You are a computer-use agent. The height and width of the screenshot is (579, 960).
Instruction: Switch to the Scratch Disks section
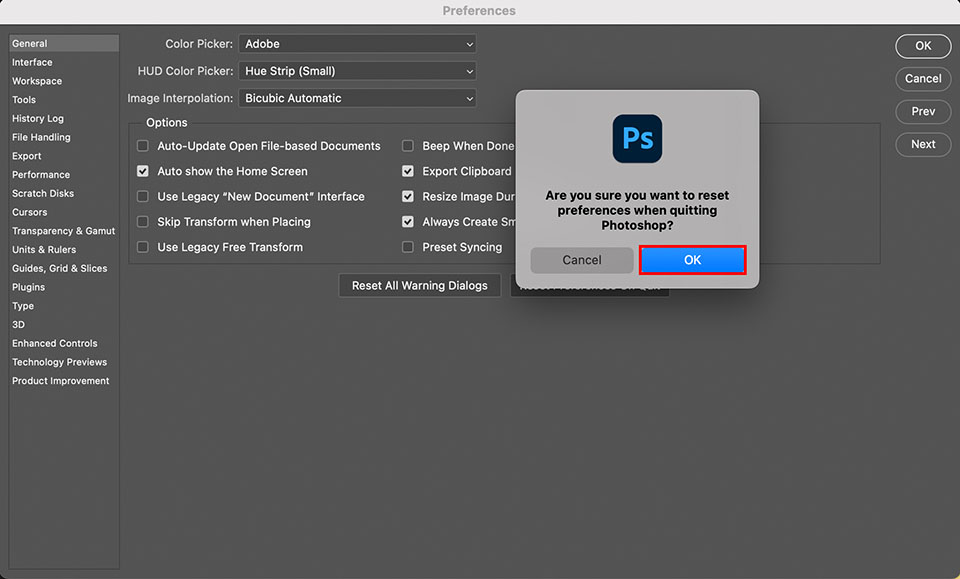(x=43, y=193)
